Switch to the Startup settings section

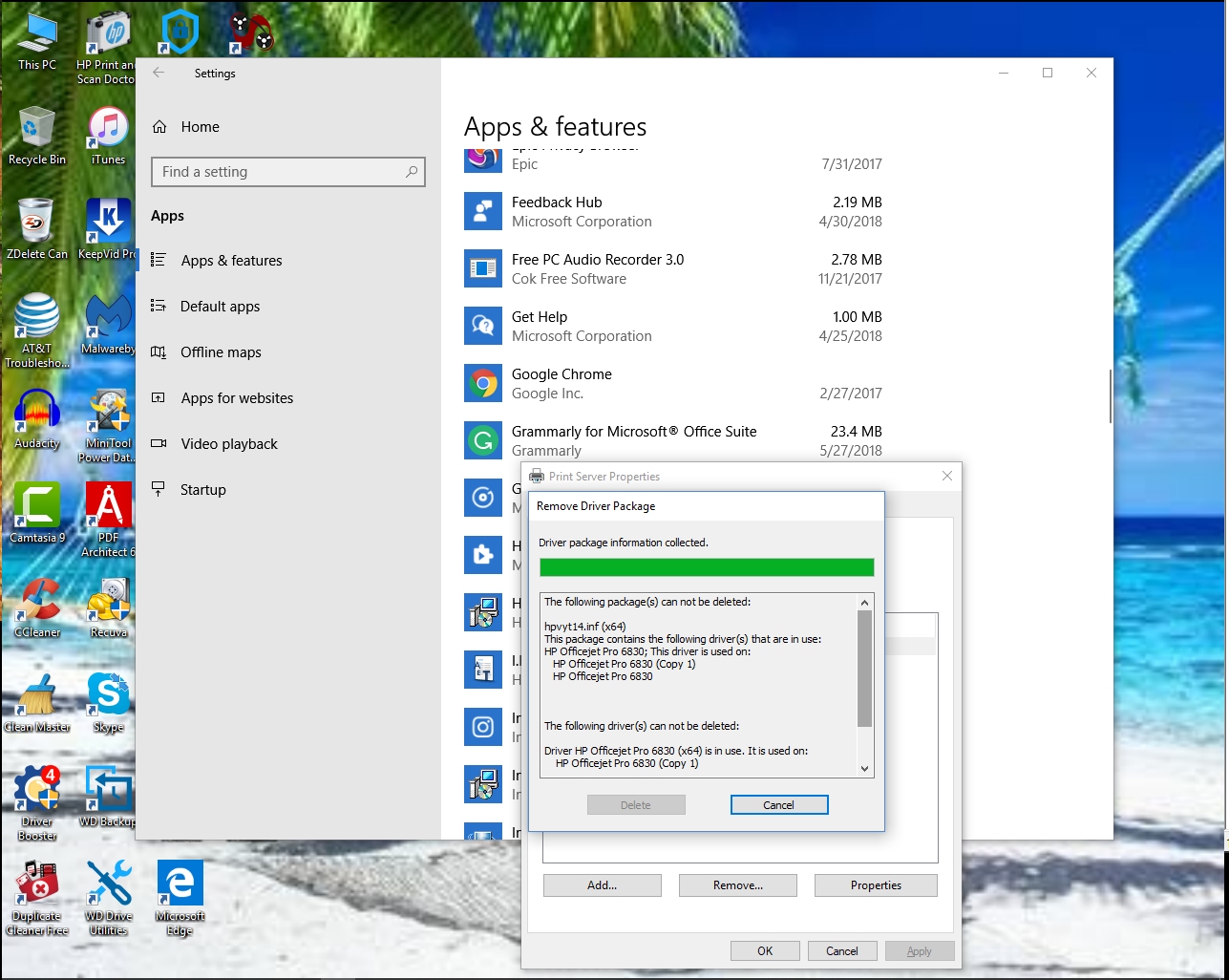pos(202,490)
